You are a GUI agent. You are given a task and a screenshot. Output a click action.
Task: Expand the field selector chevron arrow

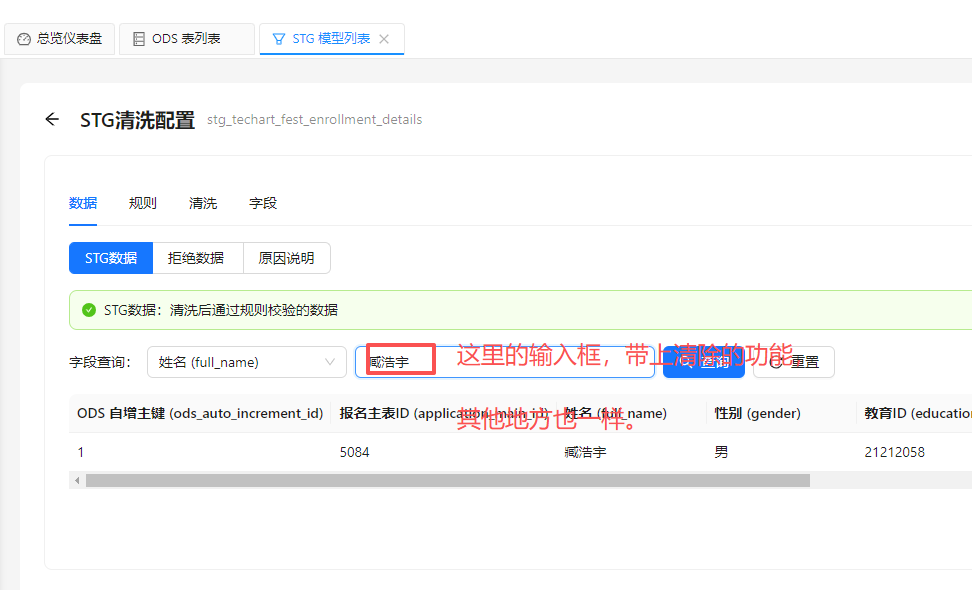tap(330, 362)
